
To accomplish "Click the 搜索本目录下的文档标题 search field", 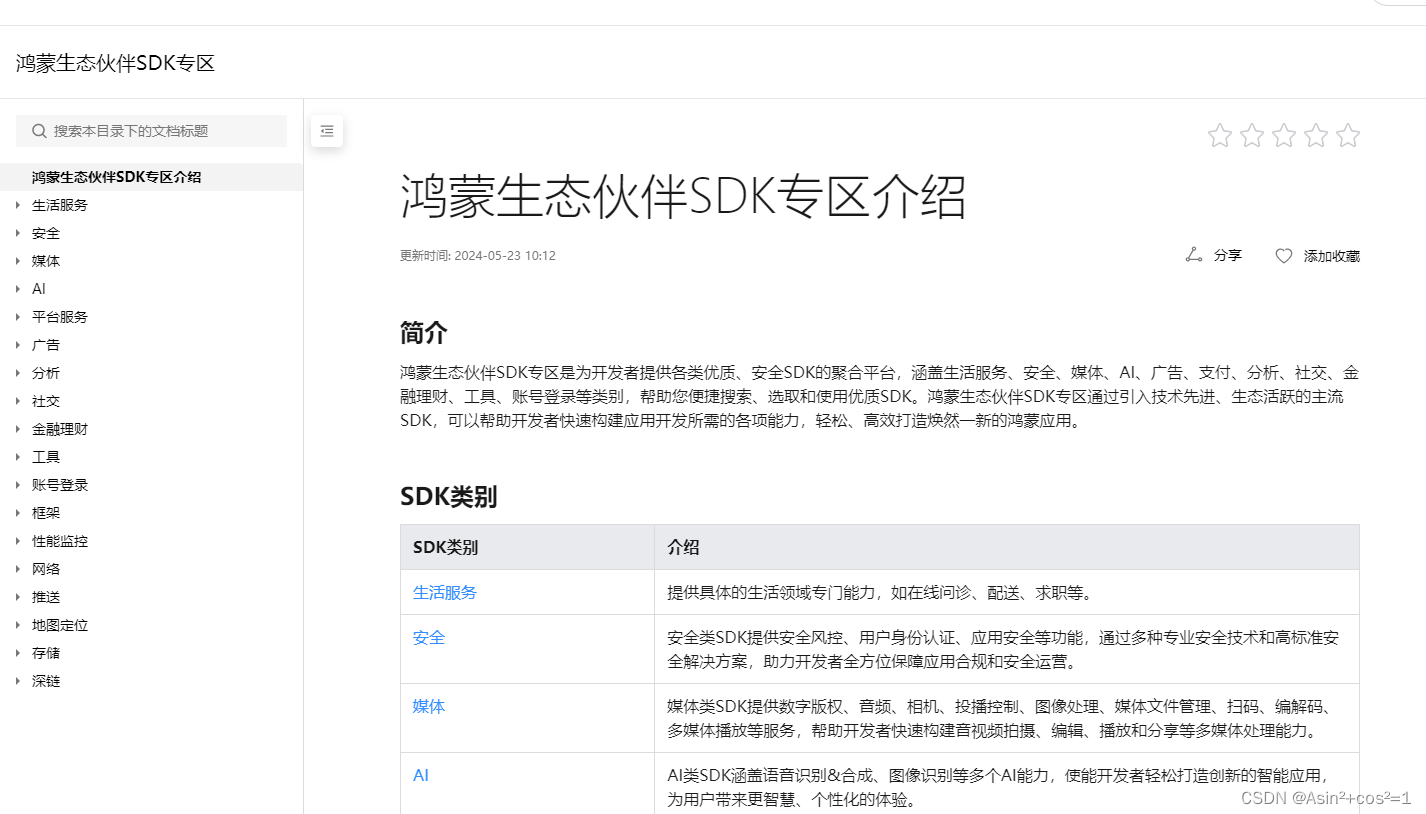I will tap(151, 131).
